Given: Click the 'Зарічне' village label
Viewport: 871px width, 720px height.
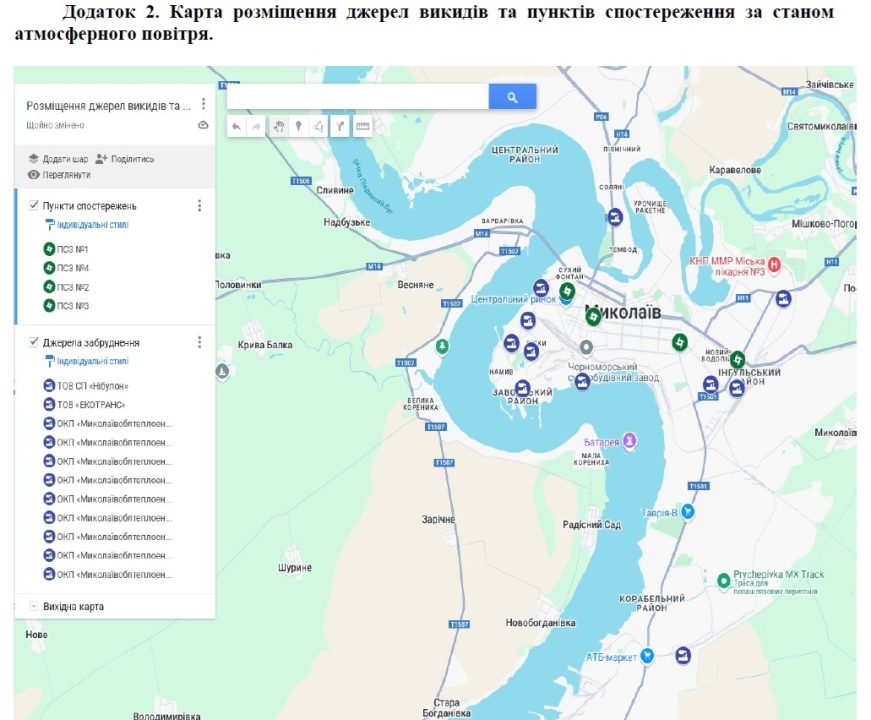Looking at the screenshot, I should (438, 519).
